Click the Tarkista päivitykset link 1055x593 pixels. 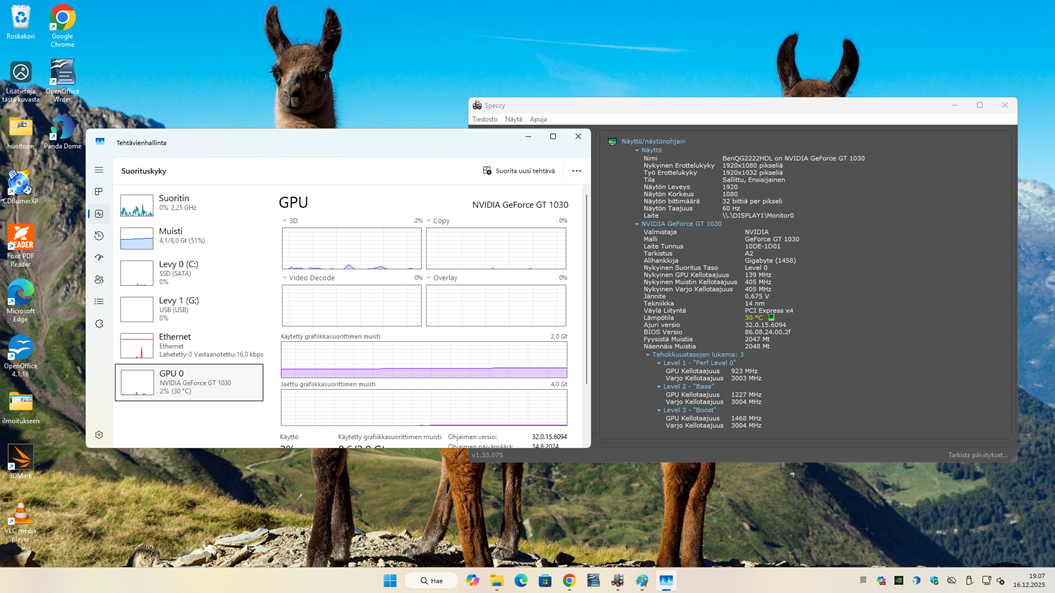[977, 455]
